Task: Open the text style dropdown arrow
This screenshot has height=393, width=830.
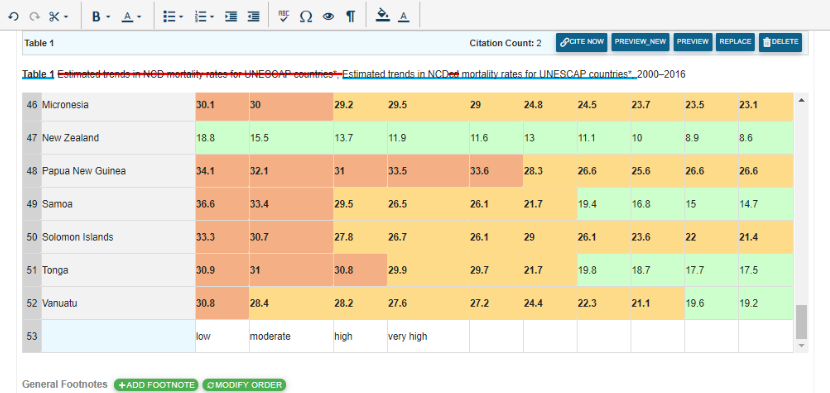Action: pyautogui.click(x=139, y=17)
